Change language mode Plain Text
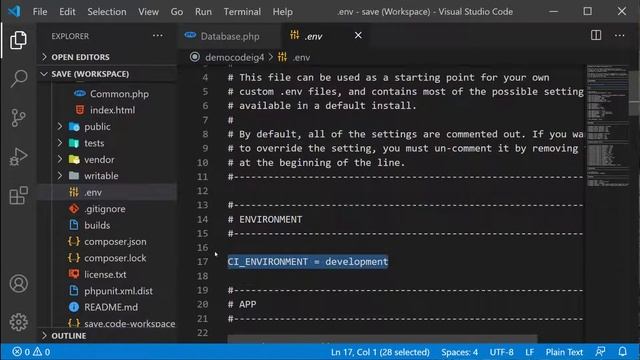This screenshot has height=360, width=640. click(x=564, y=352)
